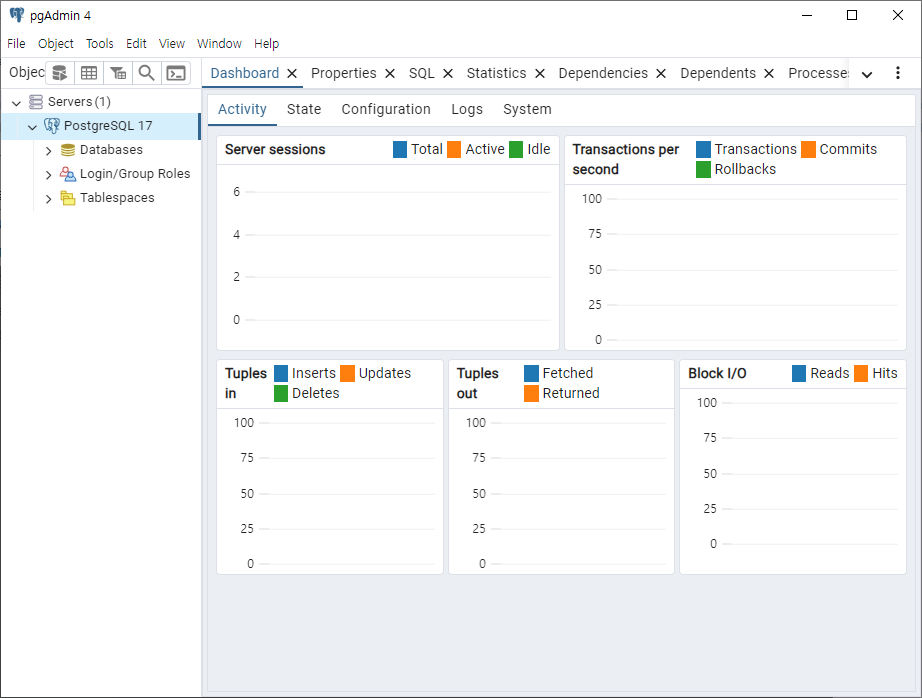
Task: Open the Window menu
Action: tap(219, 44)
